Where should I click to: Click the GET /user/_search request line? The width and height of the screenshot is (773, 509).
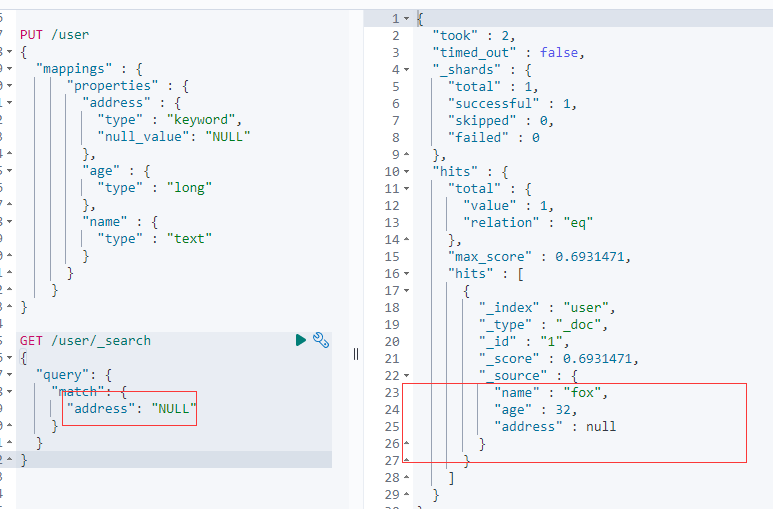[85, 340]
